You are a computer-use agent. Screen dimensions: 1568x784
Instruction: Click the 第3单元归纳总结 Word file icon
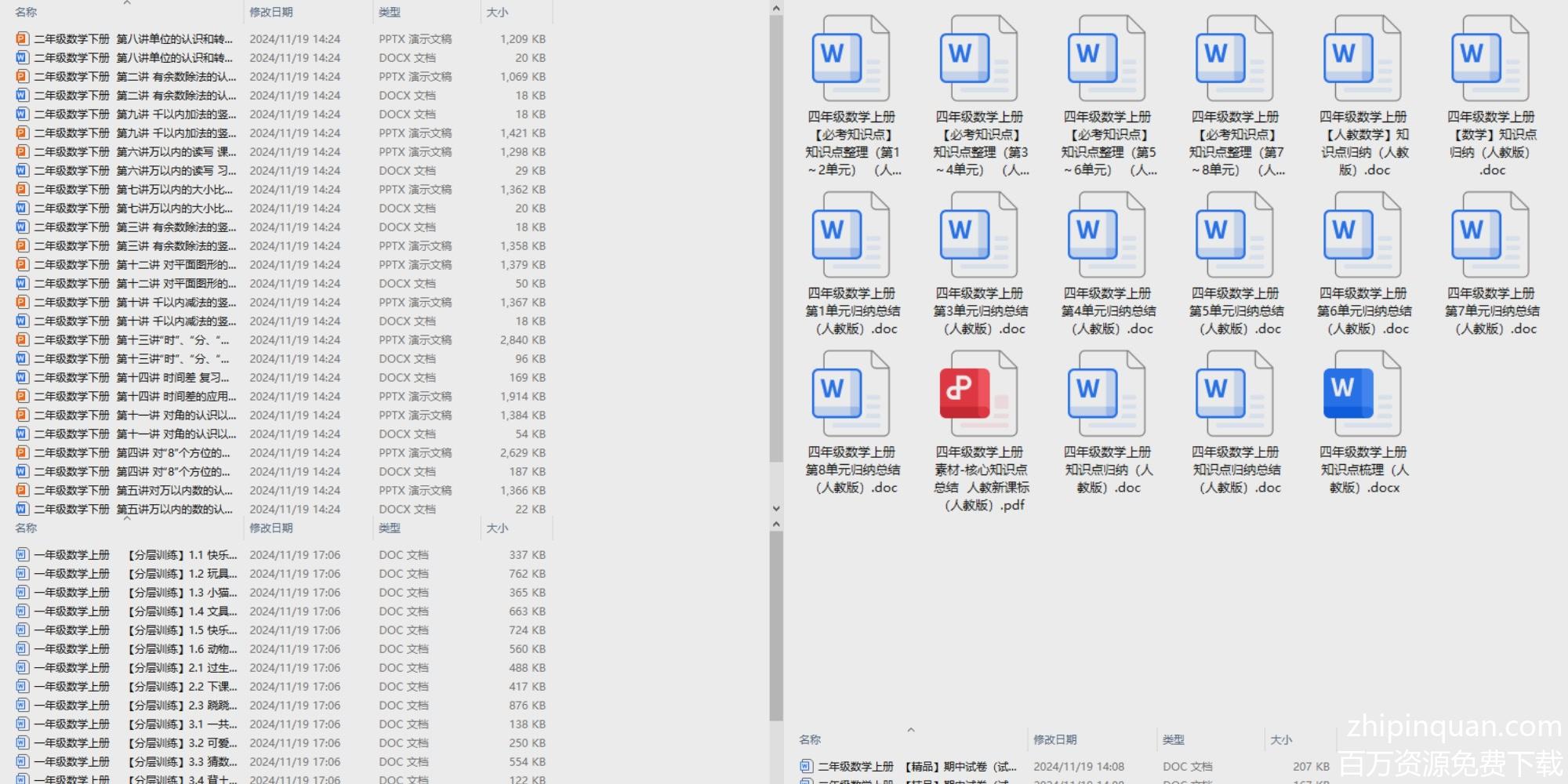978,235
